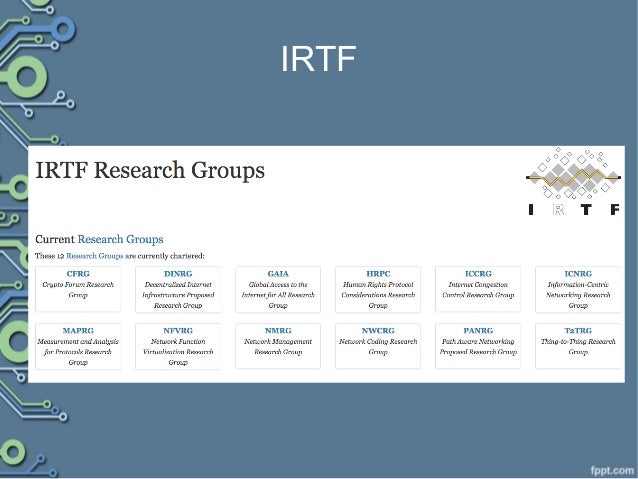This screenshot has height=479, width=638.
Task: Click 'Research Groups' link in 'These 12' sentence
Action: (x=95, y=256)
